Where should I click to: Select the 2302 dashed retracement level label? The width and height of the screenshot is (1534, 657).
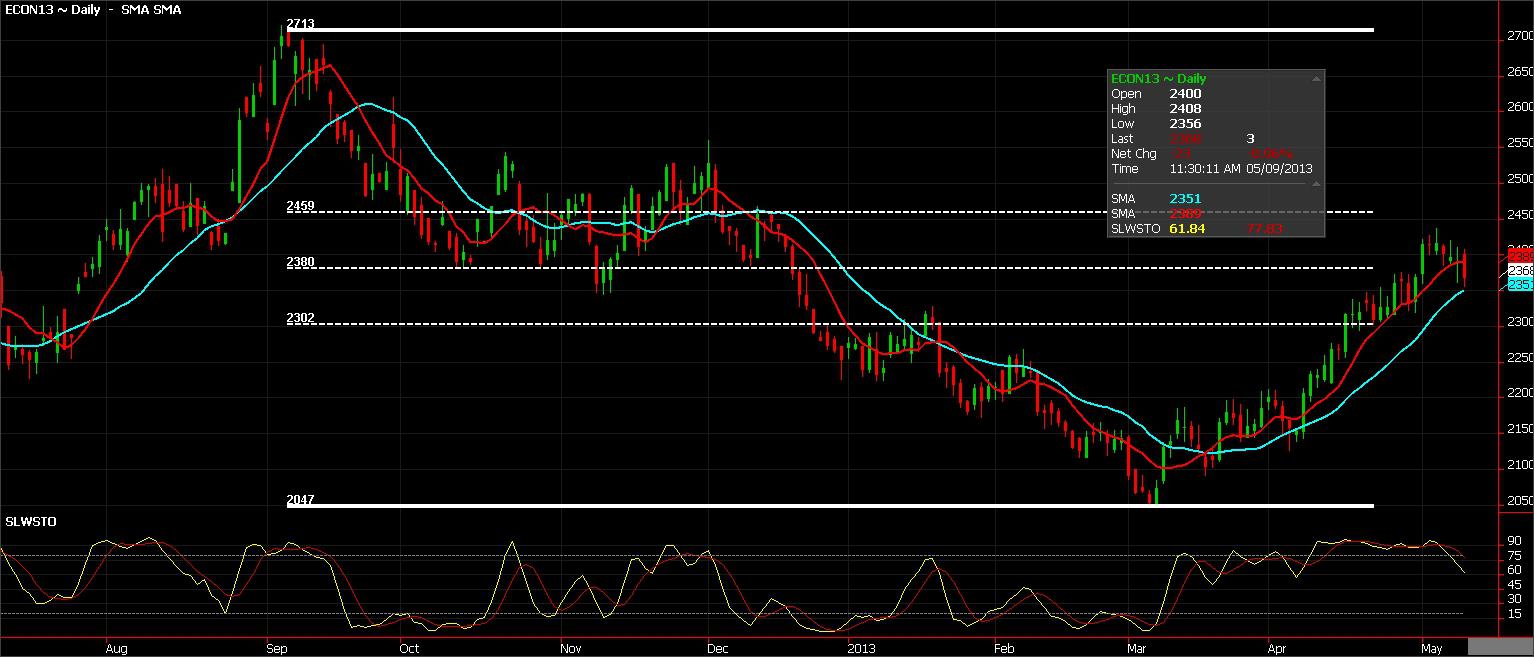tap(300, 318)
